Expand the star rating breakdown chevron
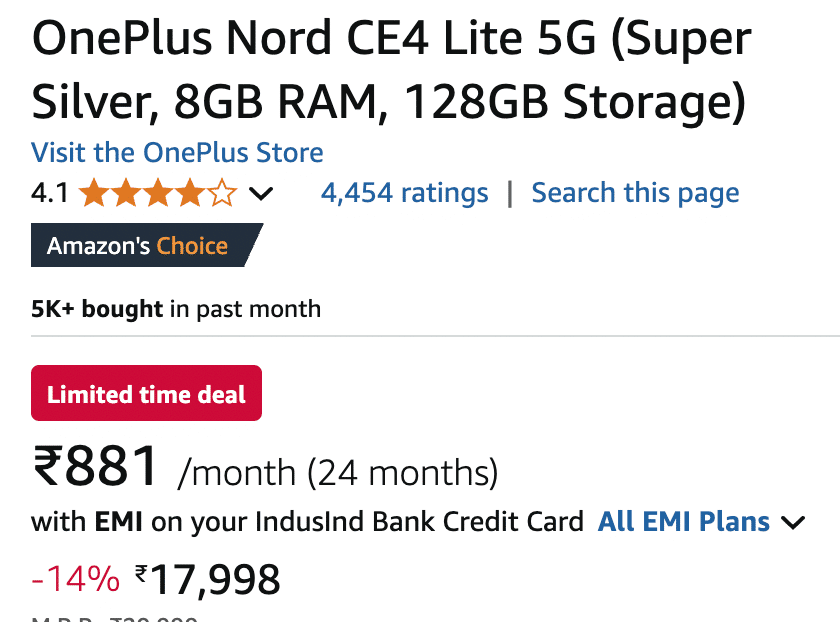This screenshot has height=622, width=840. pos(260,193)
